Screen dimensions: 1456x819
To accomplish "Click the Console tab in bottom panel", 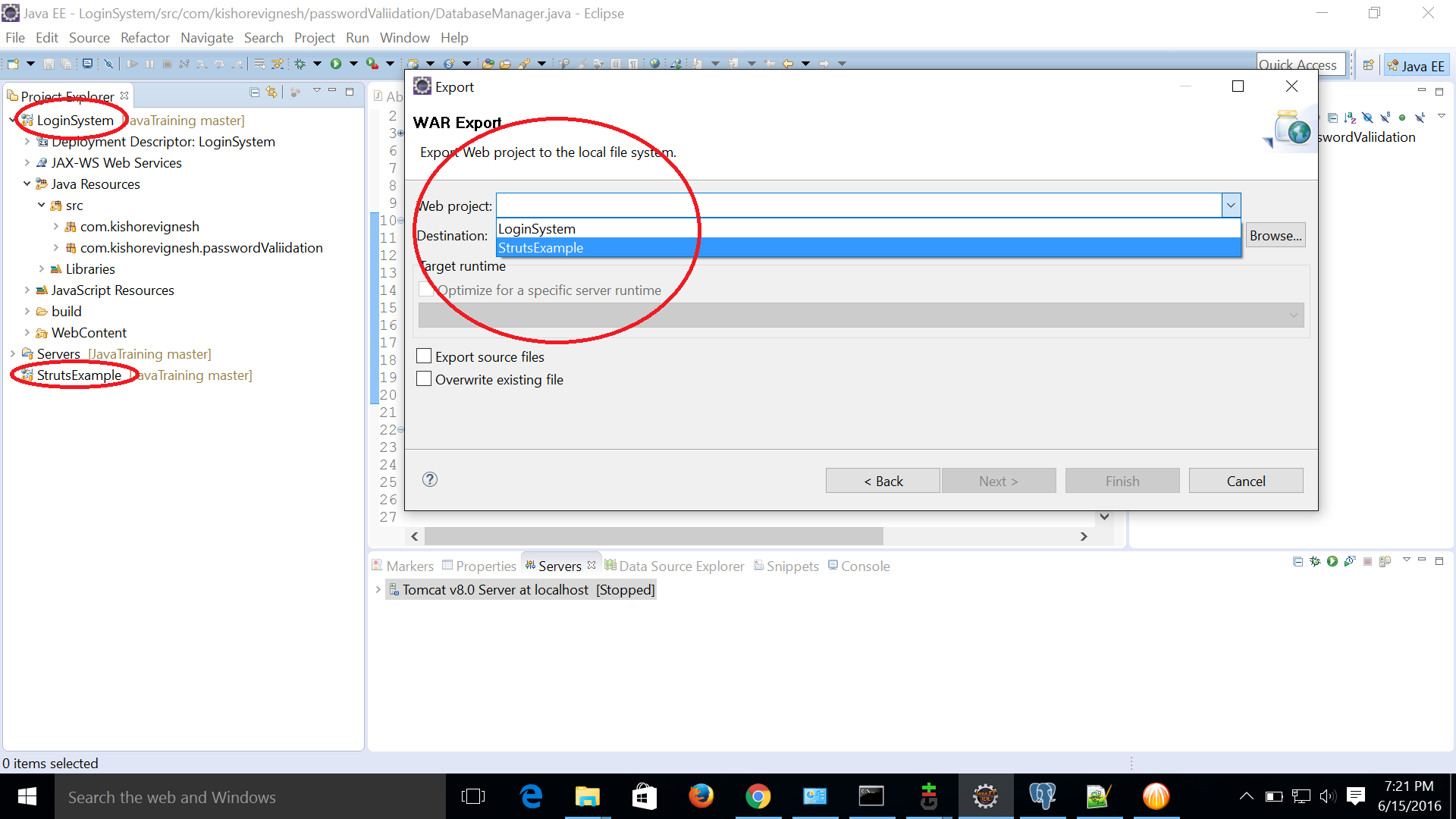I will point(865,566).
